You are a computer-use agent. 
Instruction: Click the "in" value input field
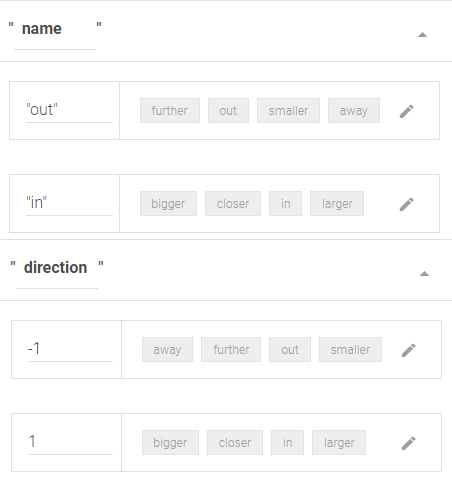(x=69, y=204)
